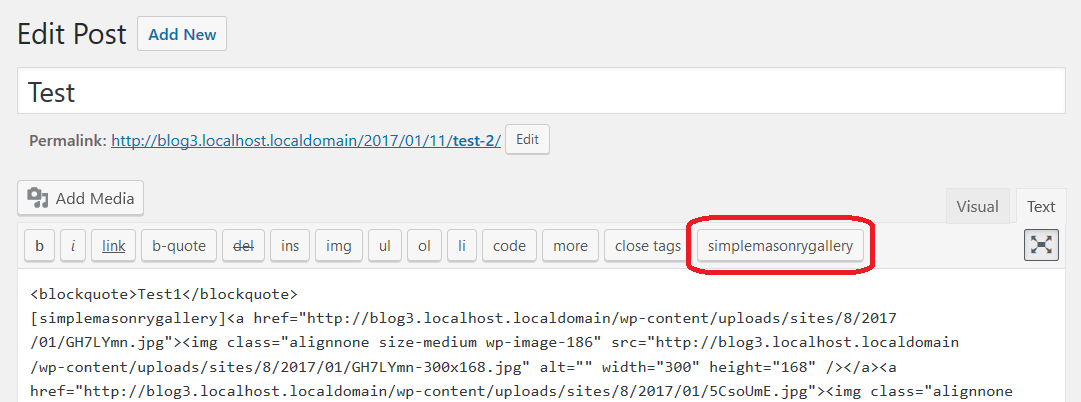Insert italic tag with i button
The height and width of the screenshot is (402, 1081).
[x=72, y=245]
